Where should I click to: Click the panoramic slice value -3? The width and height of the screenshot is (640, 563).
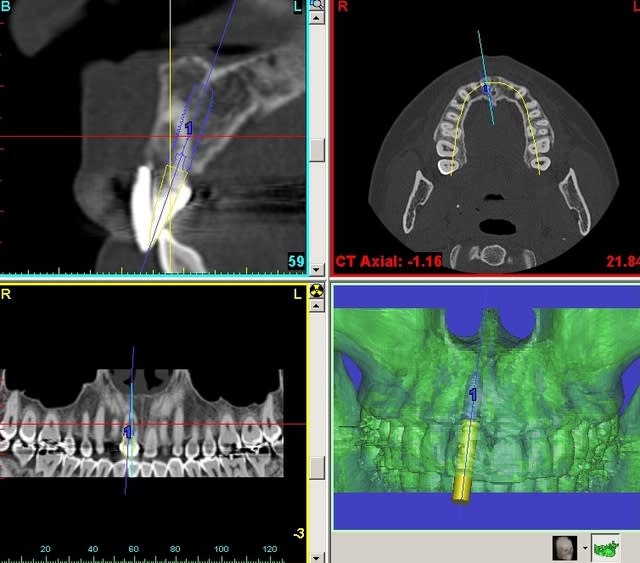click(298, 534)
